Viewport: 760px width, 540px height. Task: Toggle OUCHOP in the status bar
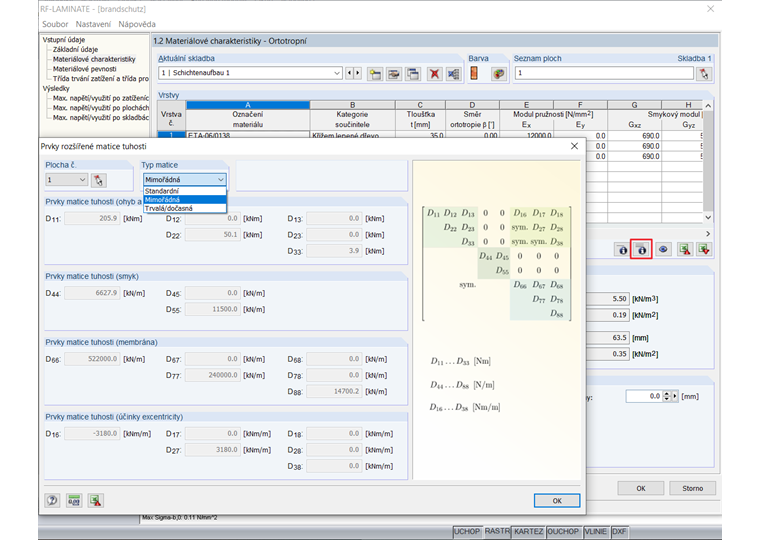563,531
